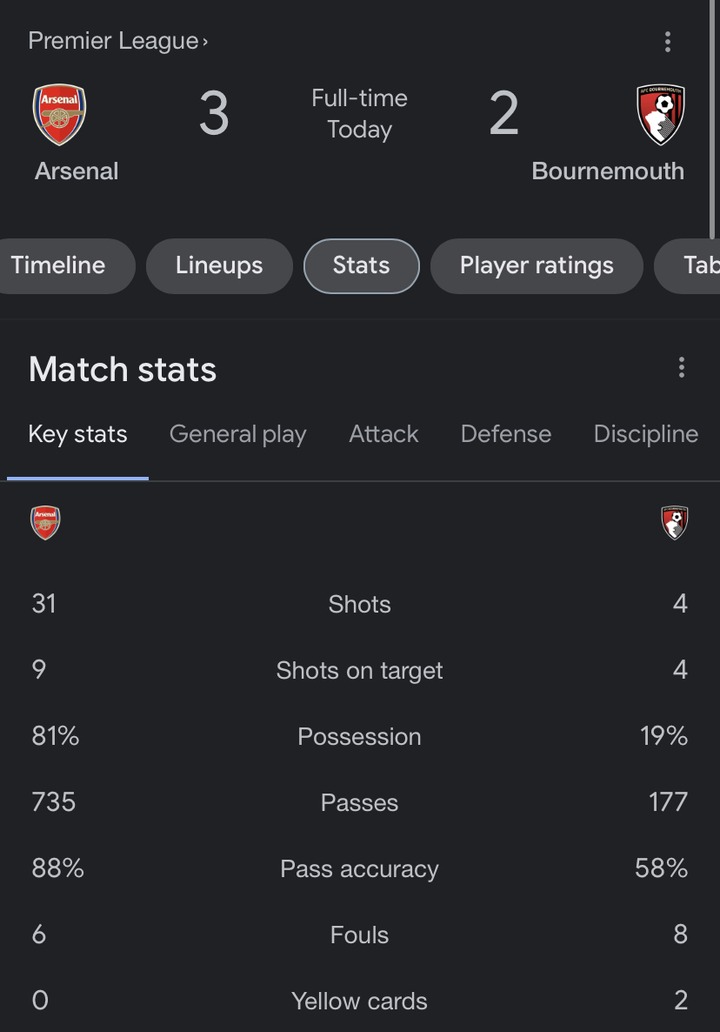Open the Premier League link with chevron
This screenshot has height=1032, width=720.
118,41
